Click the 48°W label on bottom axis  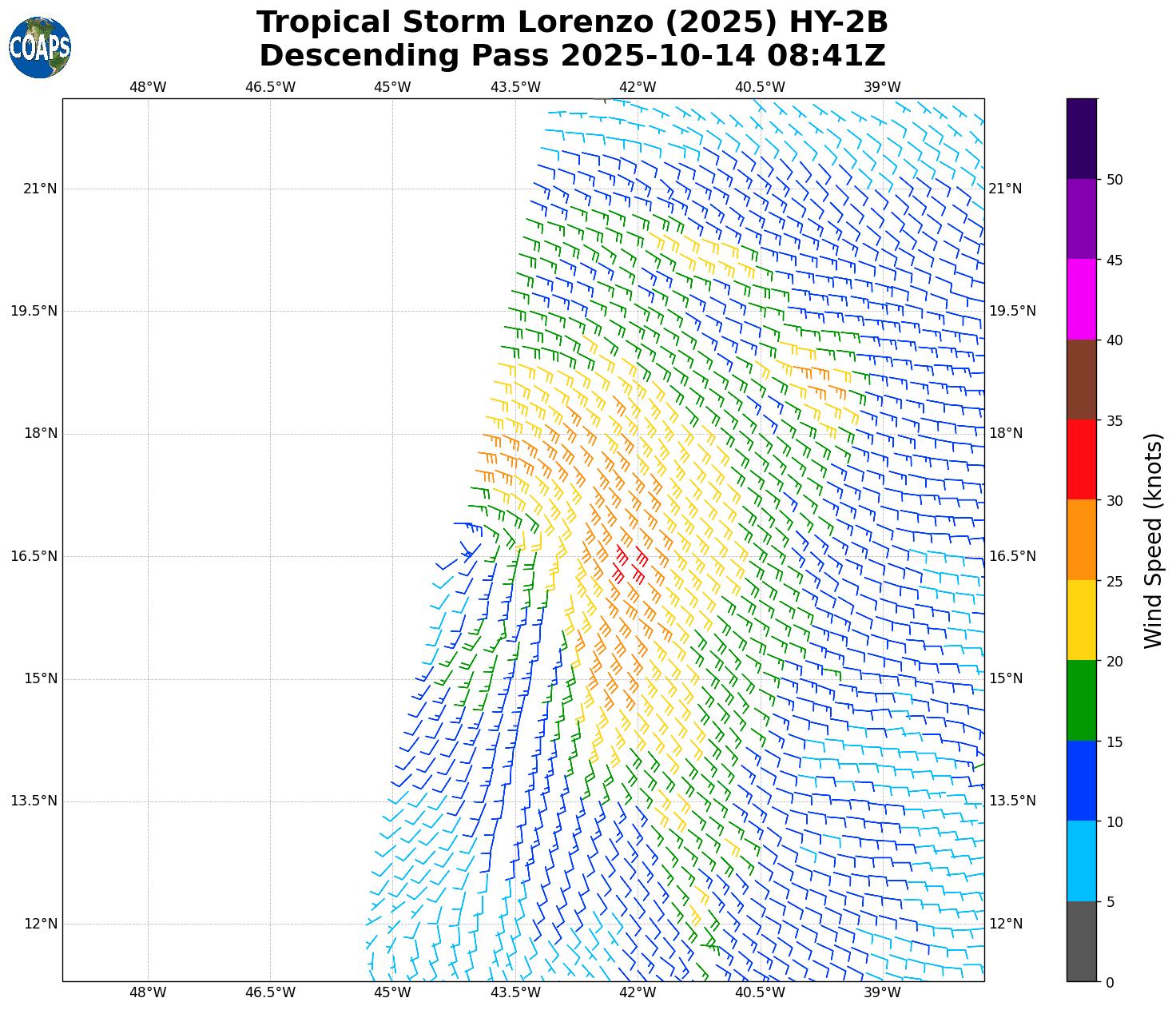coord(148,992)
